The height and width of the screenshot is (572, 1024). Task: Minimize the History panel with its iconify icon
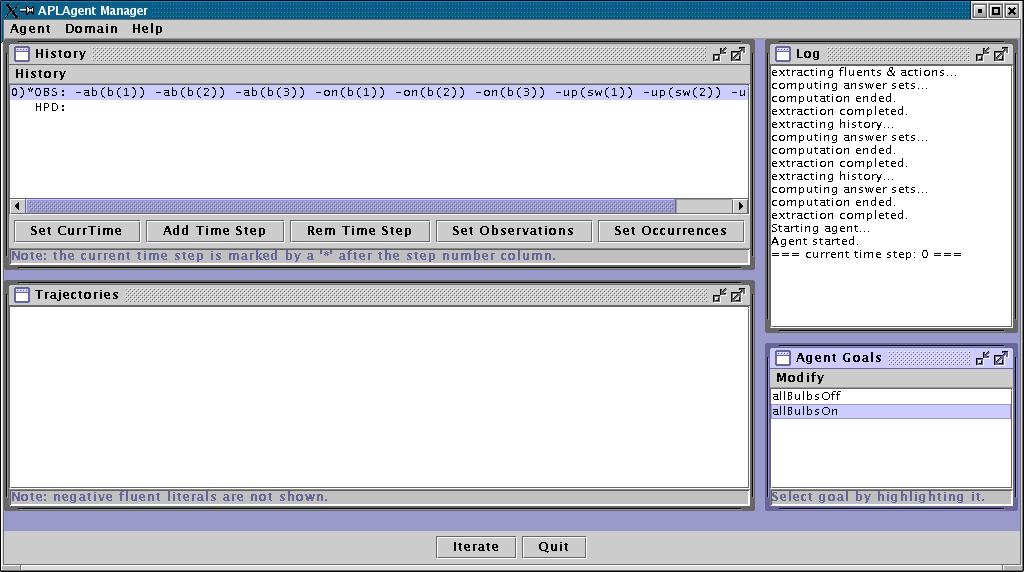tap(719, 54)
